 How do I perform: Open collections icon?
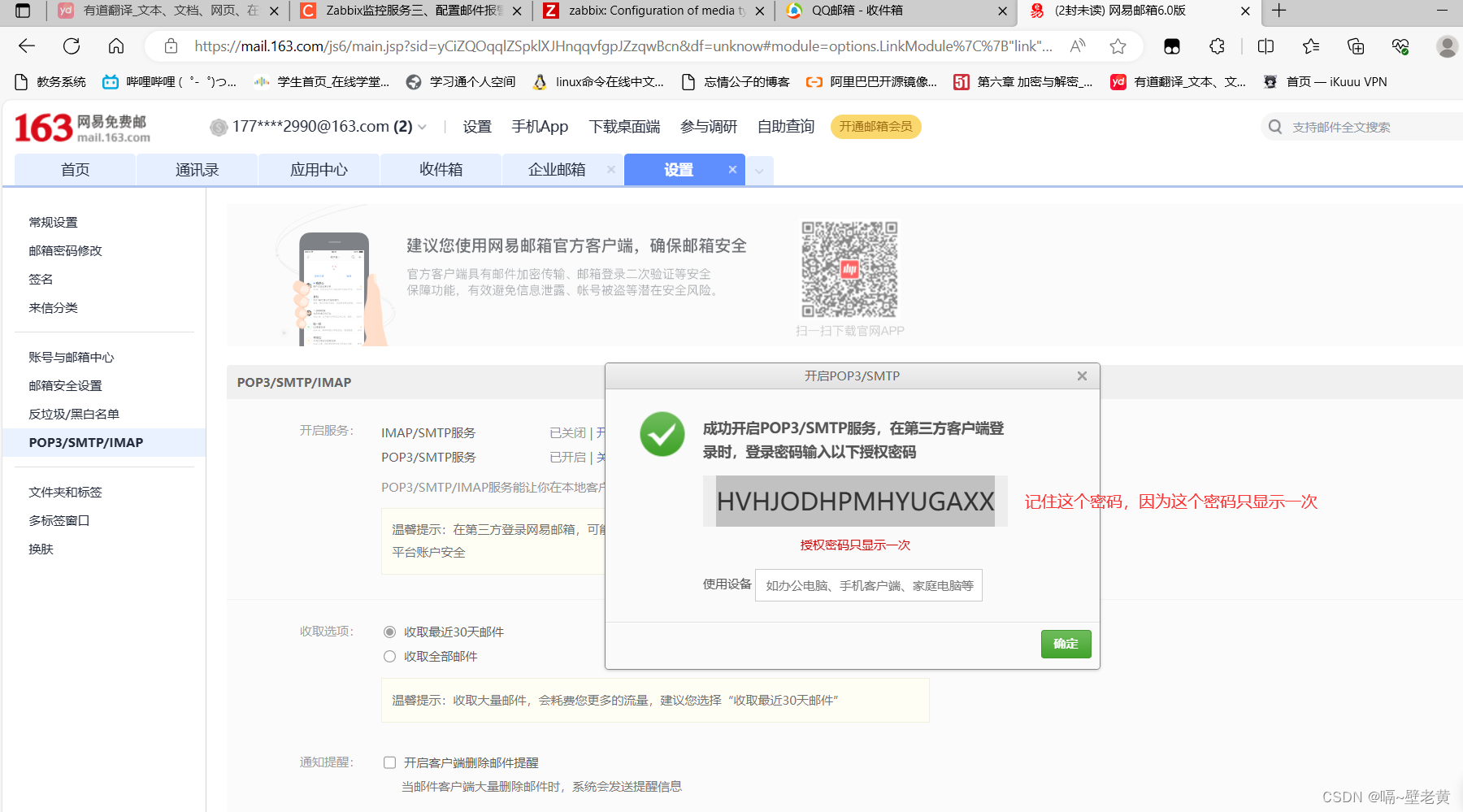[x=1356, y=46]
